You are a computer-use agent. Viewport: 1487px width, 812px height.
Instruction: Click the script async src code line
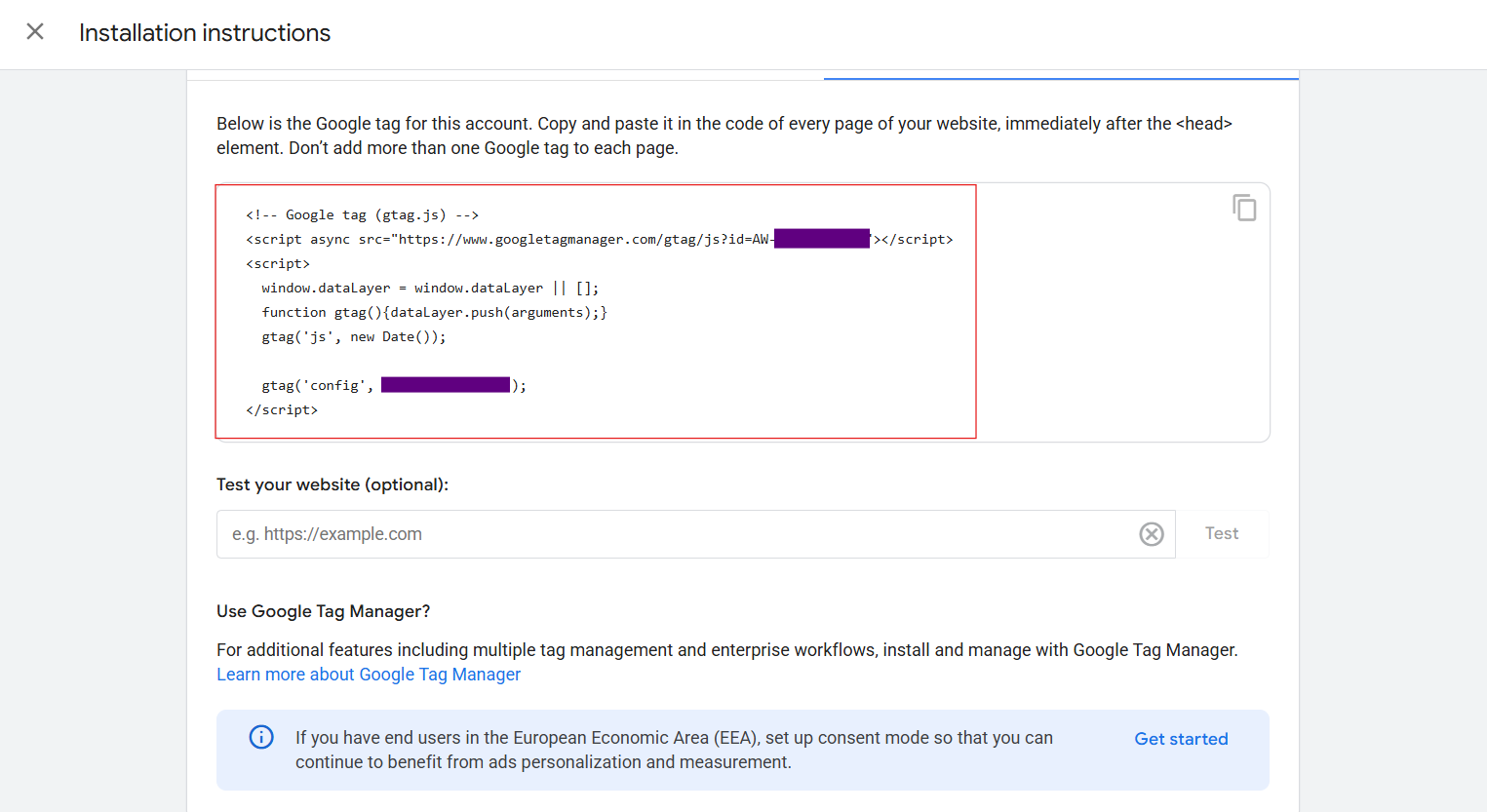pyautogui.click(x=507, y=240)
